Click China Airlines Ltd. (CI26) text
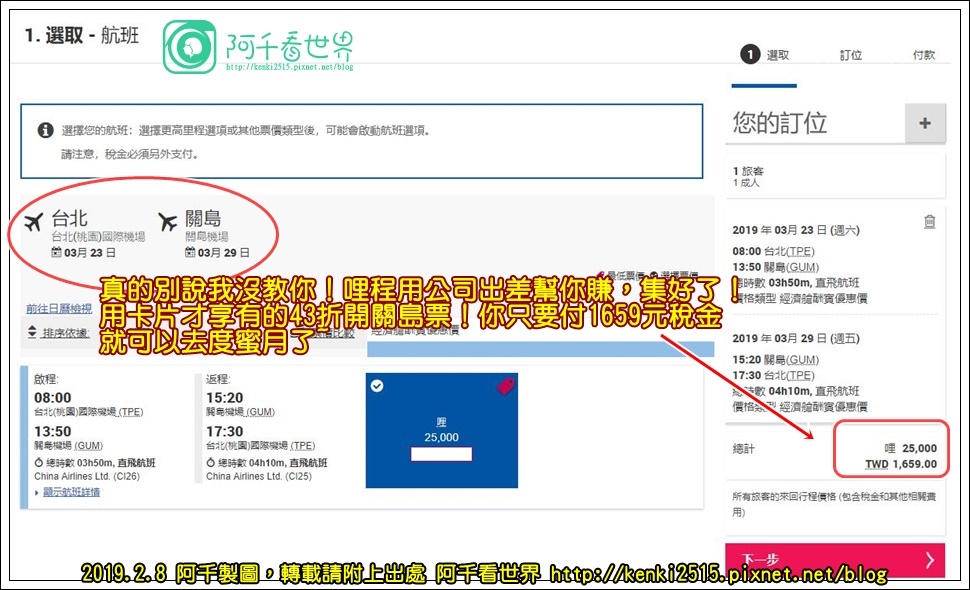 [x=87, y=476]
